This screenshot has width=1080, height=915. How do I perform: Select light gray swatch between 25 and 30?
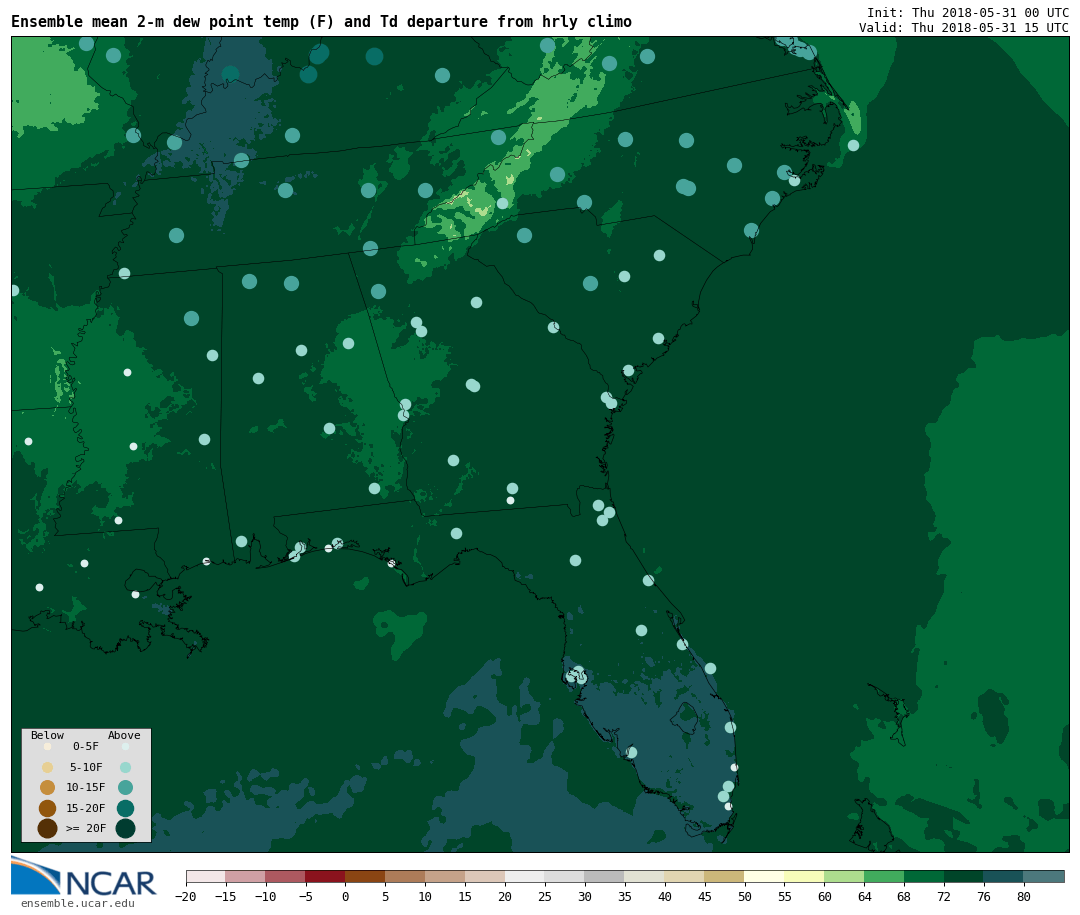coord(565,876)
